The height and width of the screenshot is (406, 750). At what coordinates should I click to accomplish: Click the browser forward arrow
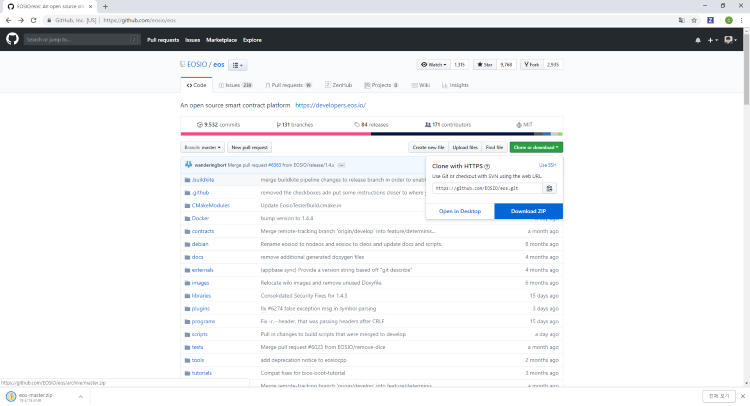tap(21, 20)
